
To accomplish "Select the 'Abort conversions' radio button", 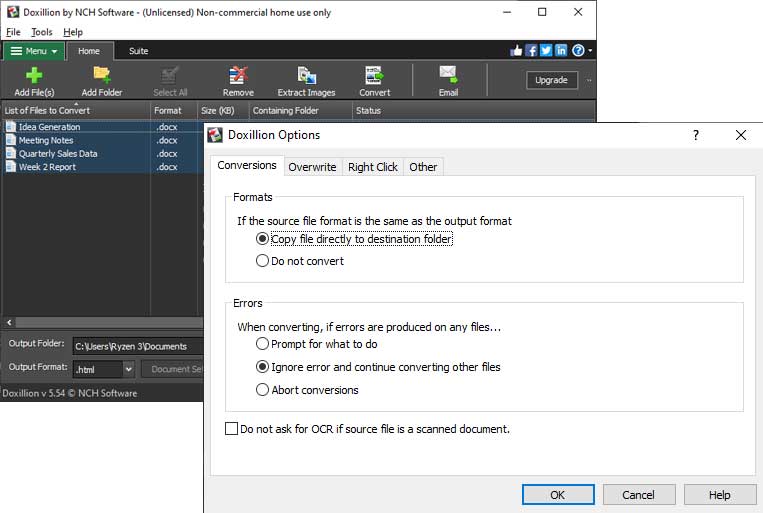I will pos(262,390).
